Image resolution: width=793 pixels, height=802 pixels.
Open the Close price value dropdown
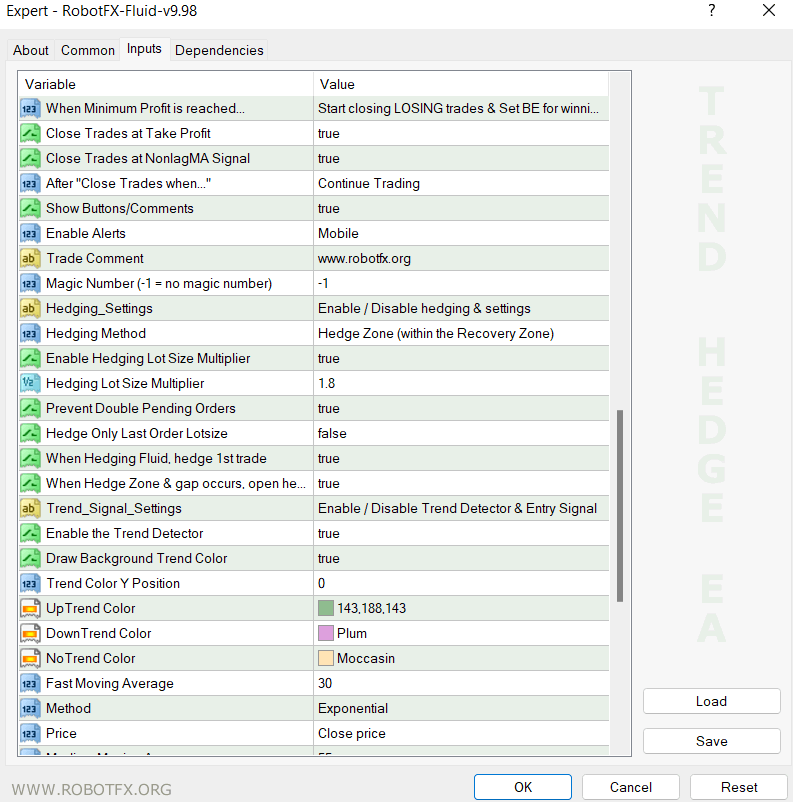pos(461,734)
